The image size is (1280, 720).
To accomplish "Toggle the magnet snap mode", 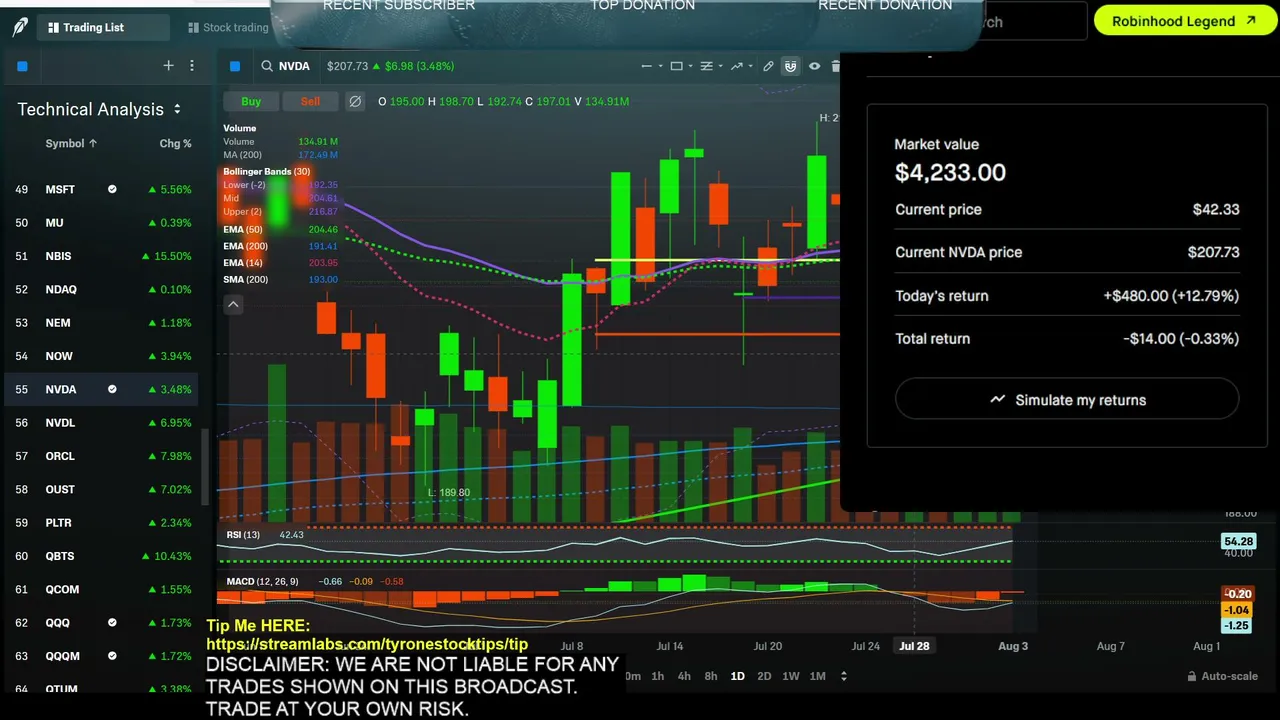I will coord(790,66).
